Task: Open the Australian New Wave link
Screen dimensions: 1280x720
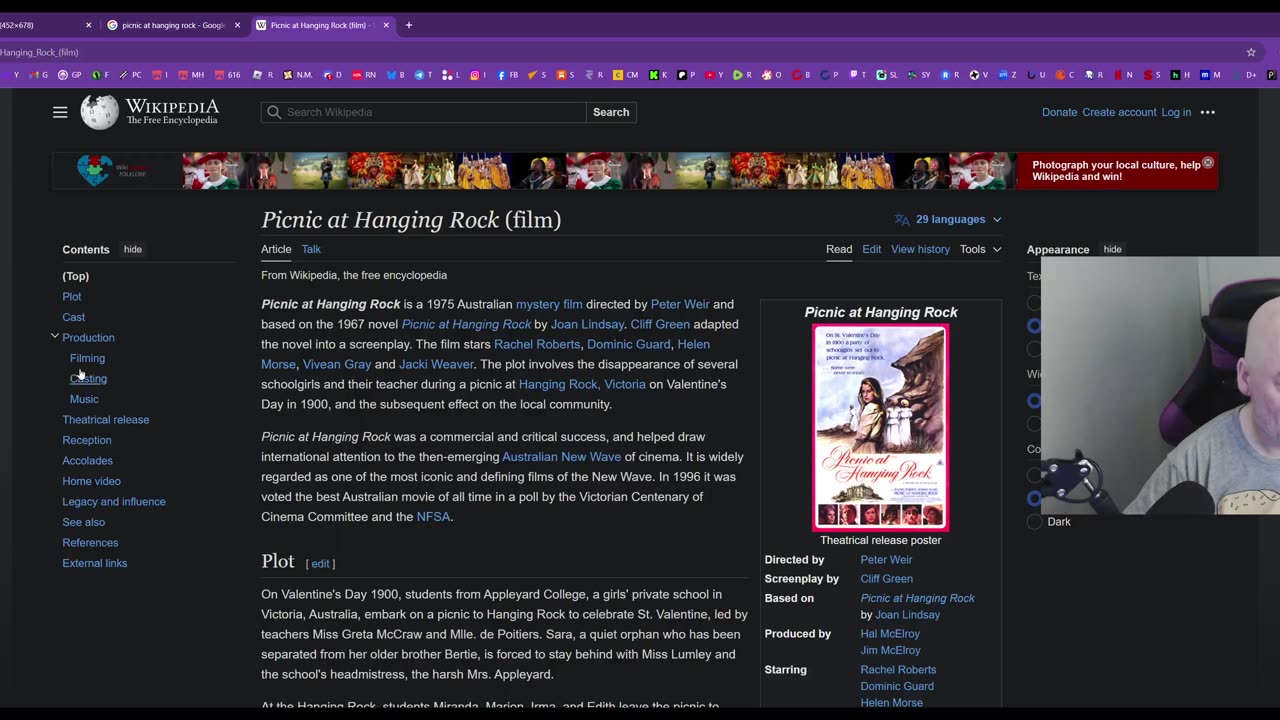Action: click(561, 457)
